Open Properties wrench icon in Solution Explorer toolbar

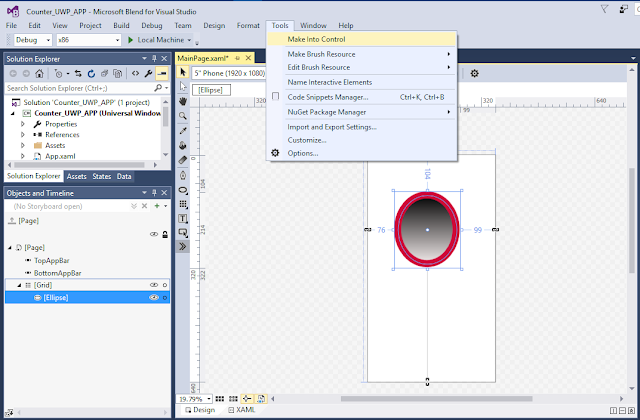[148, 73]
